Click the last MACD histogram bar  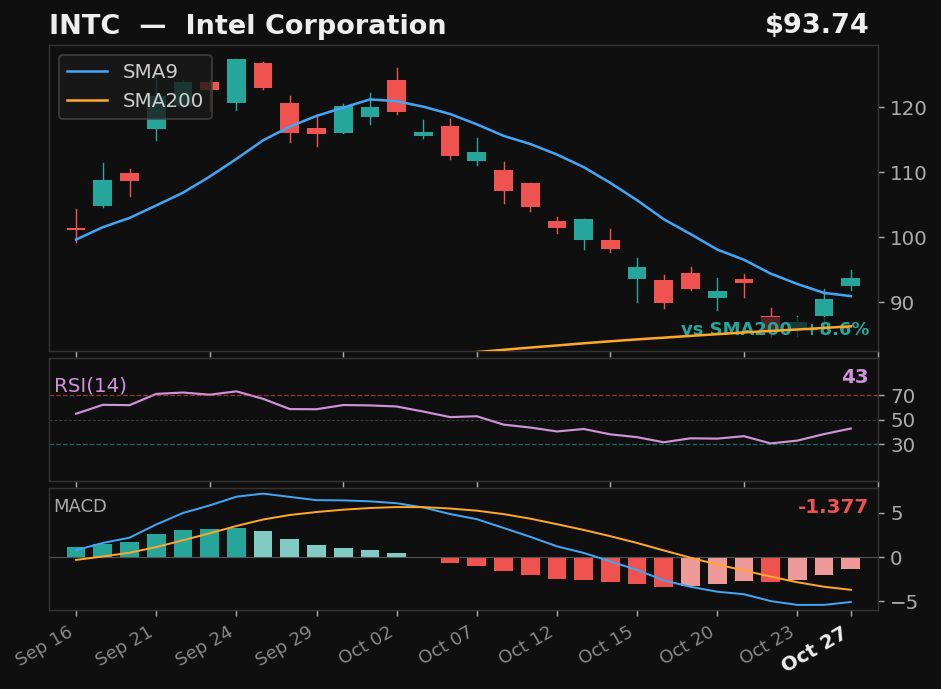click(851, 563)
